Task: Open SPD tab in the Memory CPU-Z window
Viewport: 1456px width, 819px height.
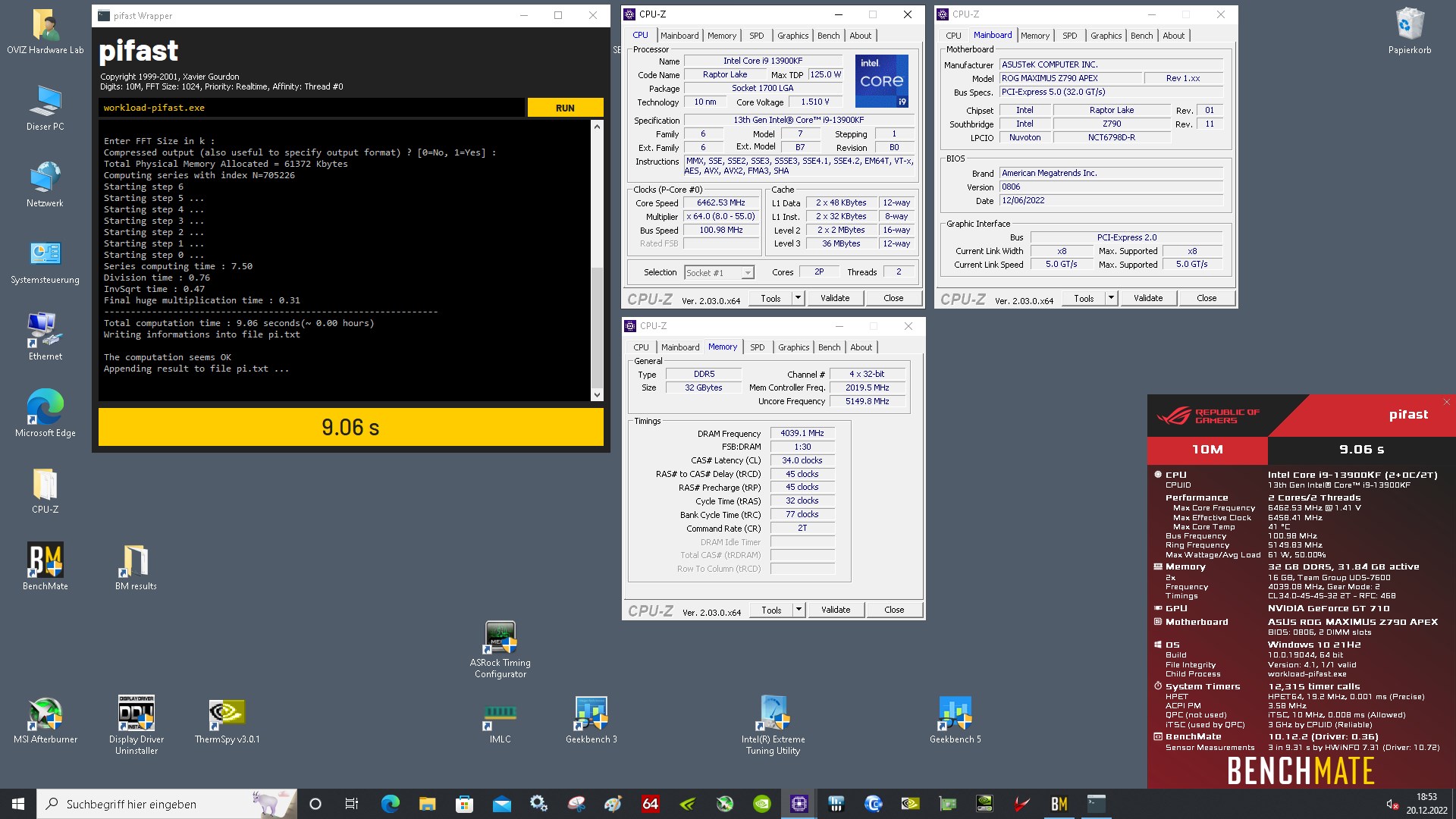Action: click(x=758, y=347)
